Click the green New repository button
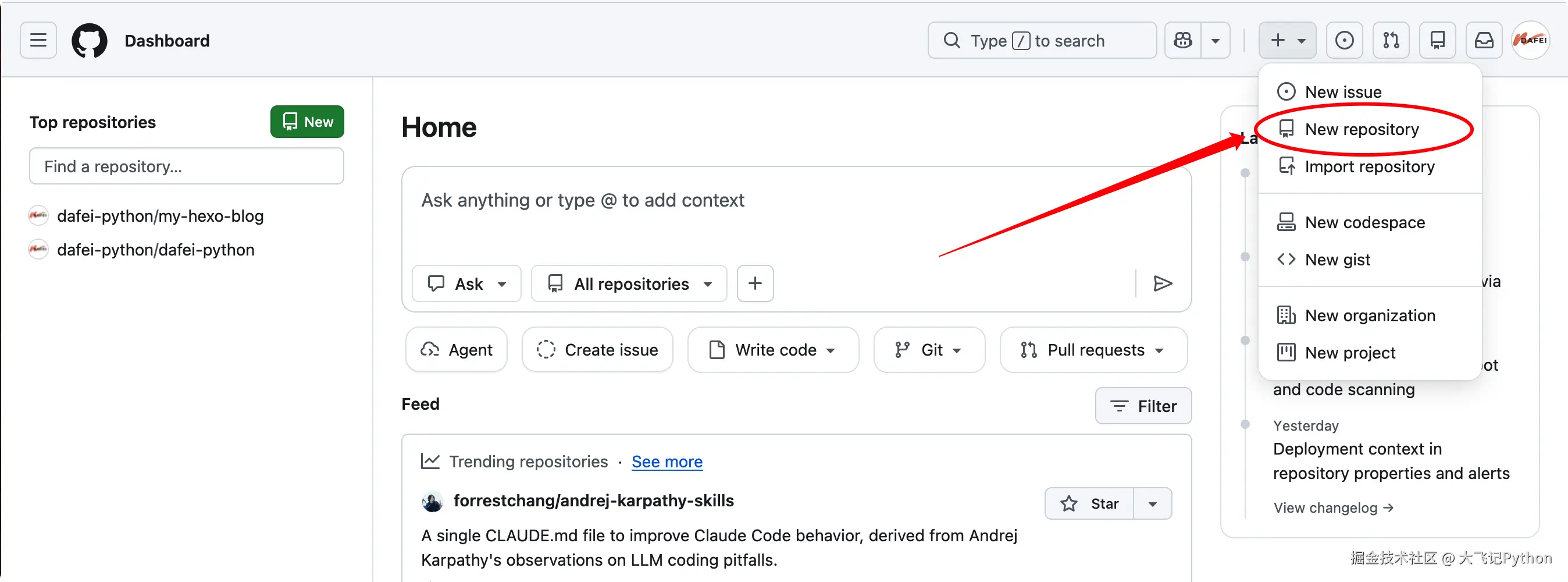 point(308,122)
